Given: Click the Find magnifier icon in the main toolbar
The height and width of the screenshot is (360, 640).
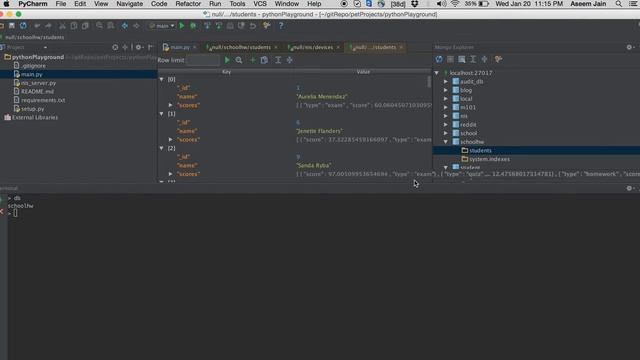Looking at the screenshot, I should point(99,26).
